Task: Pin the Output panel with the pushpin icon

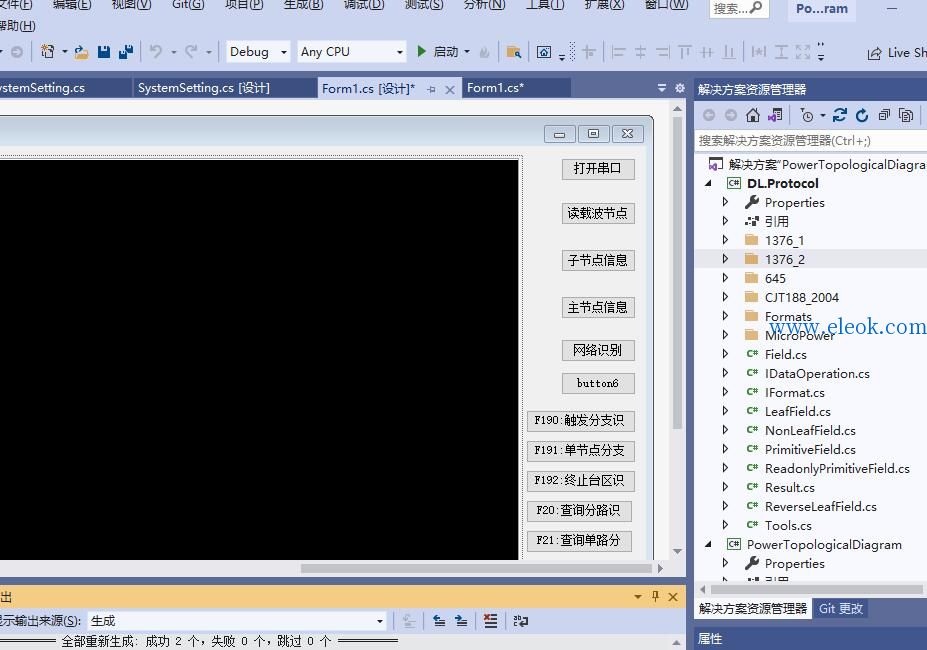Action: 655,596
